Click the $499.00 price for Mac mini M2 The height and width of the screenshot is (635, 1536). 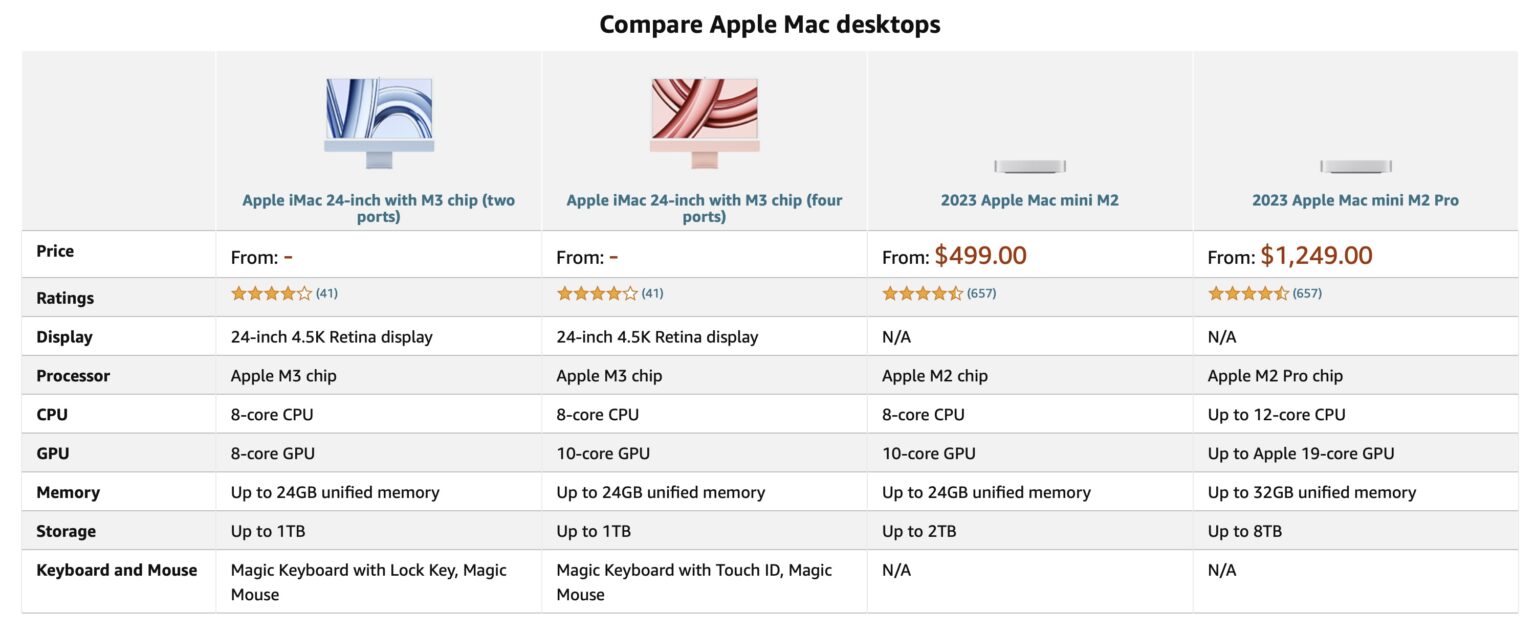981,255
